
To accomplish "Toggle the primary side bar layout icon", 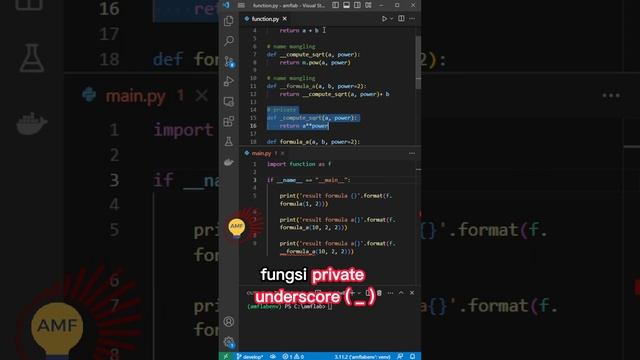I will coord(335,5).
